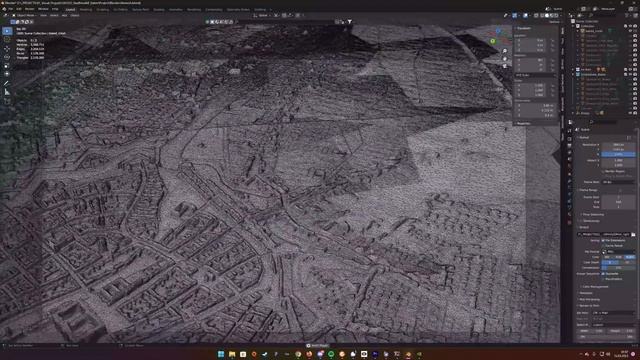Image resolution: width=640 pixels, height=360 pixels.
Task: Switch to the Geometry Nodes workspace tab
Action: click(238, 9)
